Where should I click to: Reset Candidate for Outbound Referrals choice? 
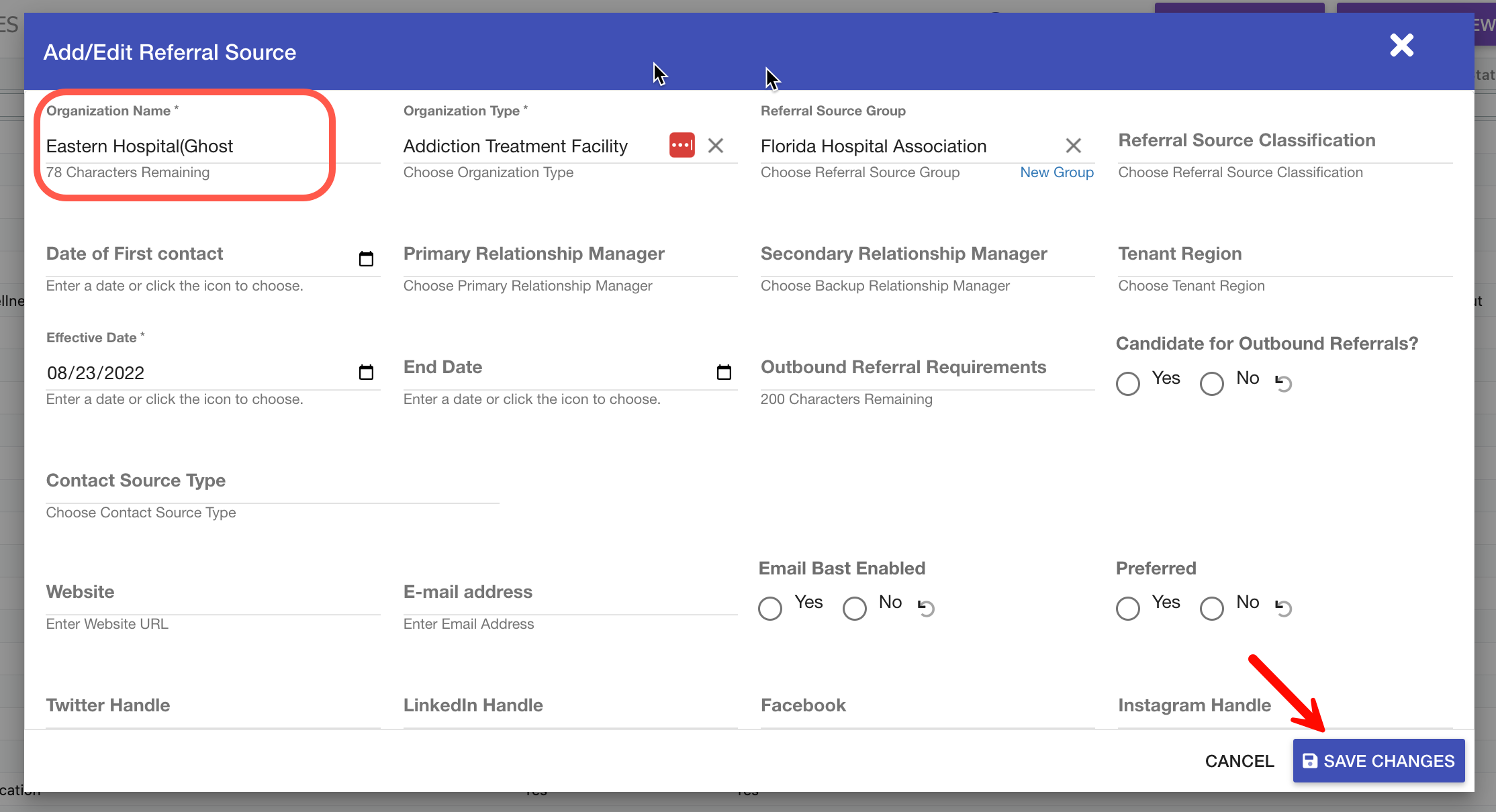click(1283, 383)
